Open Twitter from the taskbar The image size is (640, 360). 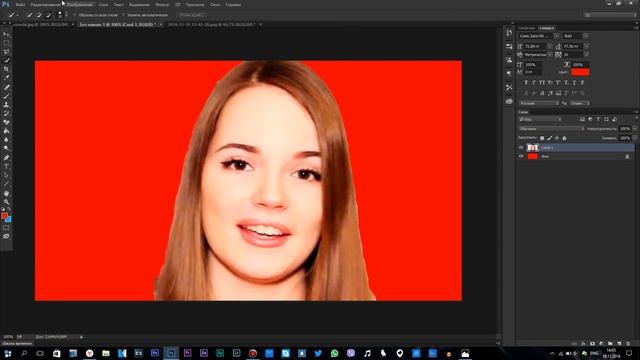(318, 353)
